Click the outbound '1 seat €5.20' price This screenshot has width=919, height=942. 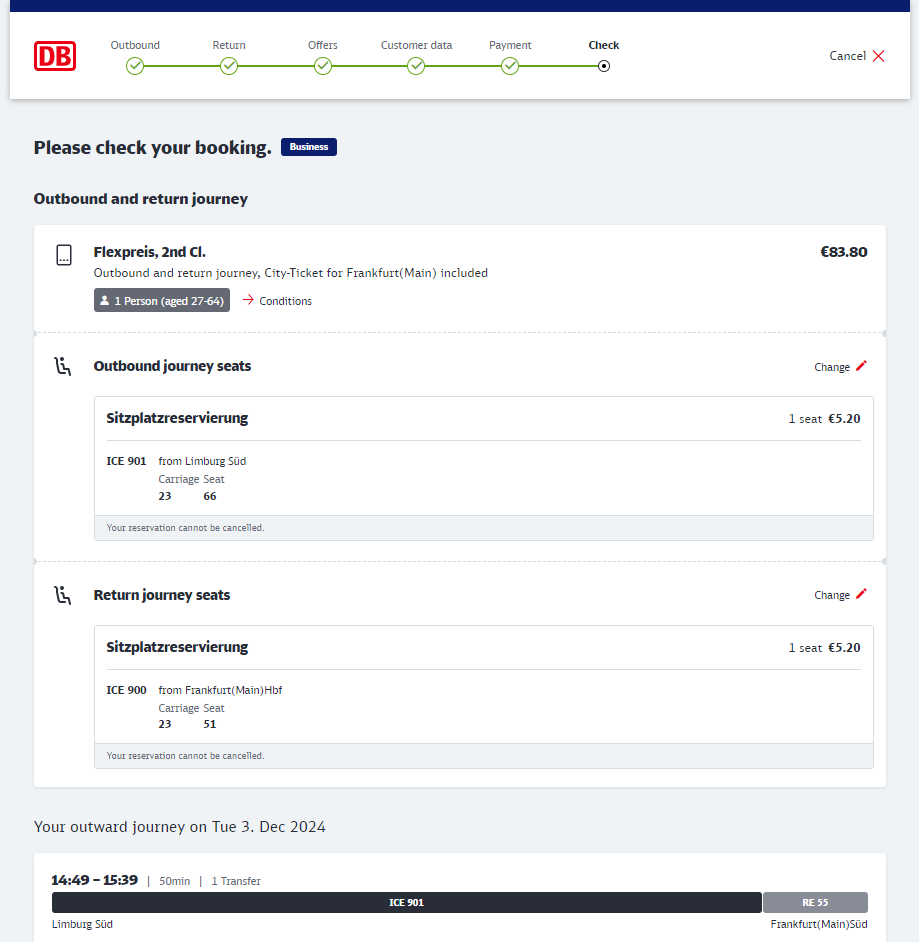click(824, 419)
